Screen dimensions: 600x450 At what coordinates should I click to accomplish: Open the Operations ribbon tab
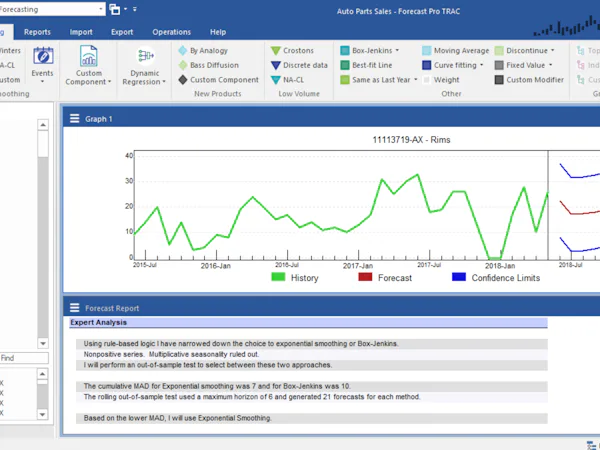coord(171,32)
